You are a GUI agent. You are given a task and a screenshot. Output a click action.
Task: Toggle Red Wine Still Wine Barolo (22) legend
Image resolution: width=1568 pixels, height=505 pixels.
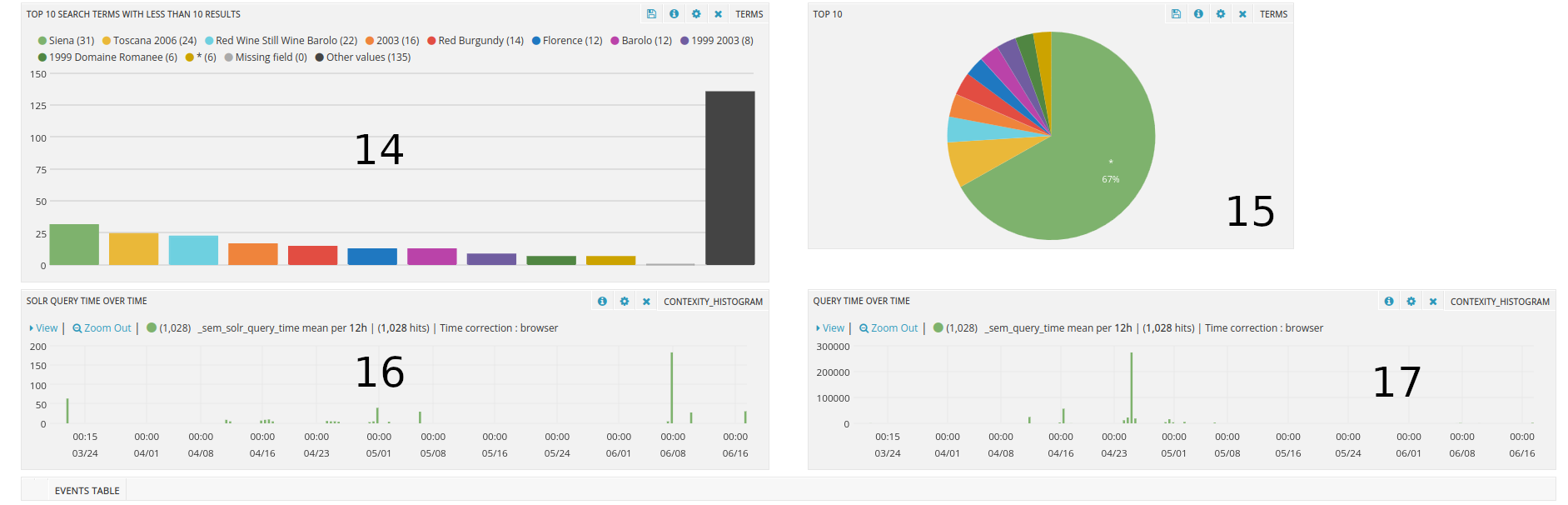tap(281, 41)
